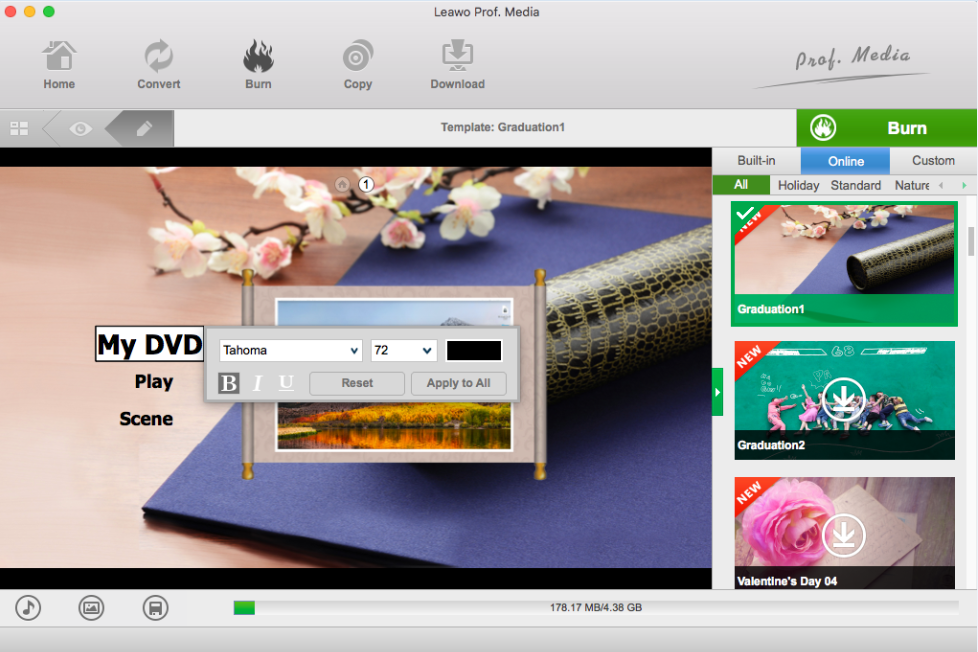Add background image with picture icon

pyautogui.click(x=91, y=608)
